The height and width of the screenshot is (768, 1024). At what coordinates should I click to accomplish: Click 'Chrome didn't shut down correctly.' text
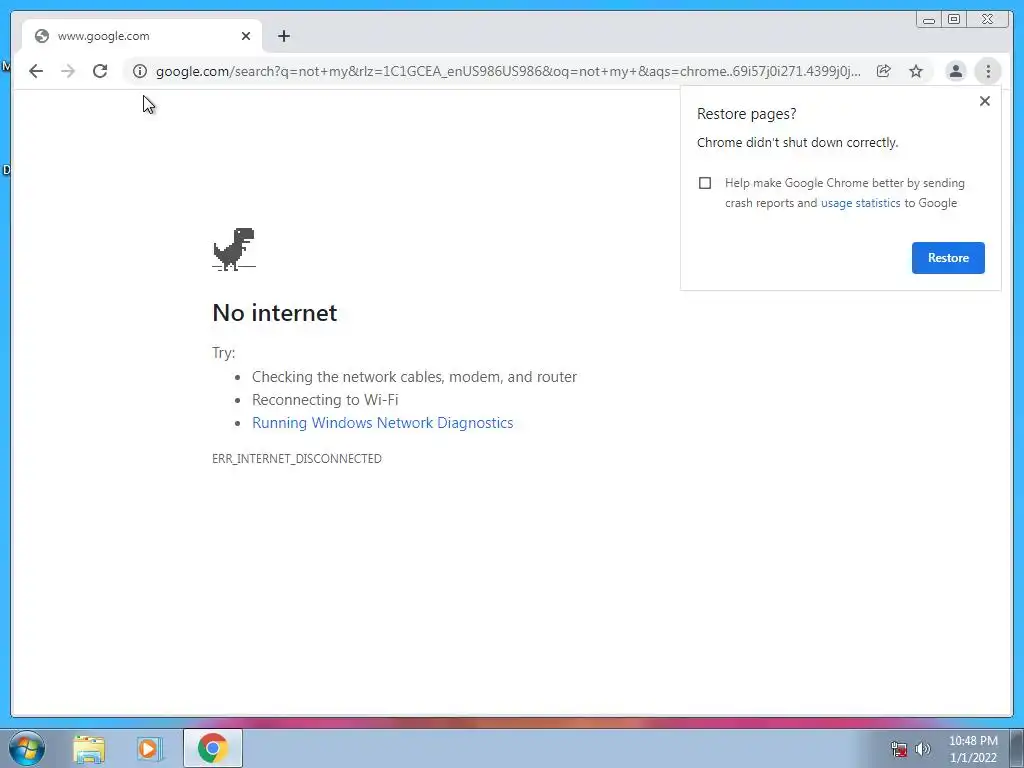tap(797, 142)
